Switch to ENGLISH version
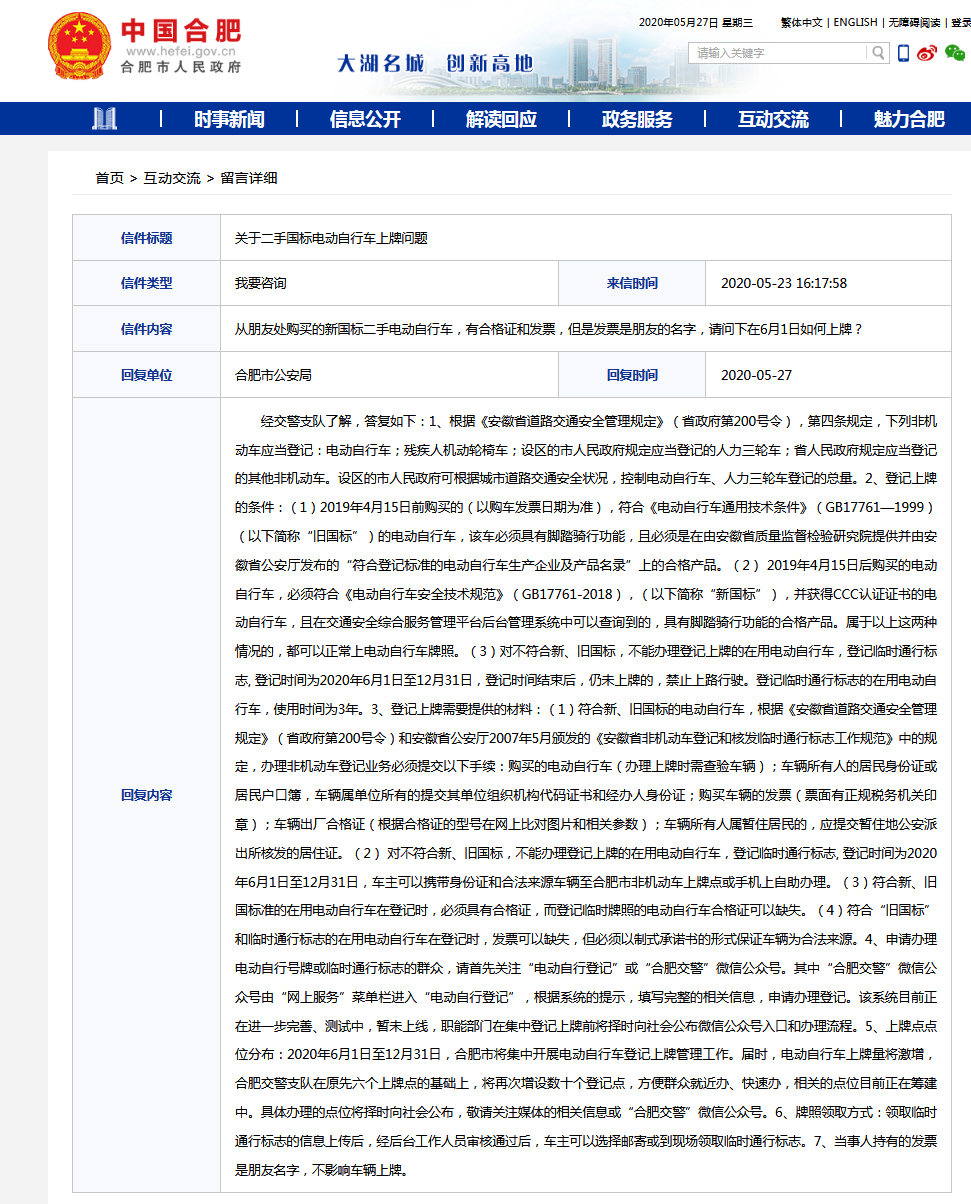The image size is (971, 1204). pyautogui.click(x=855, y=22)
